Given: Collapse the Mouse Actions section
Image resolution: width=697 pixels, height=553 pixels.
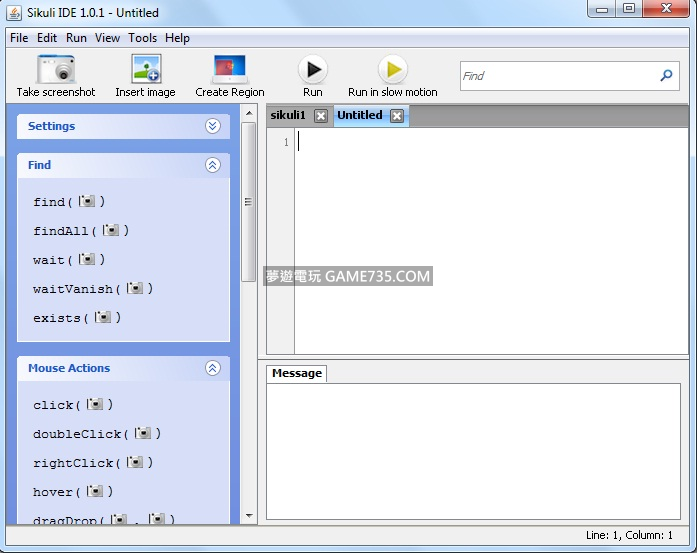Looking at the screenshot, I should click(x=212, y=368).
